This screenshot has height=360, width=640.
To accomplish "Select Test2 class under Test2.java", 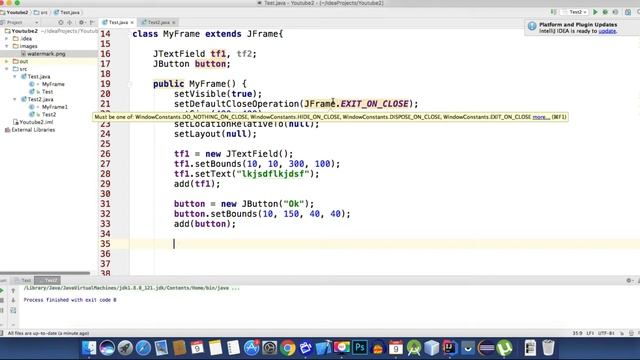I will tap(49, 115).
